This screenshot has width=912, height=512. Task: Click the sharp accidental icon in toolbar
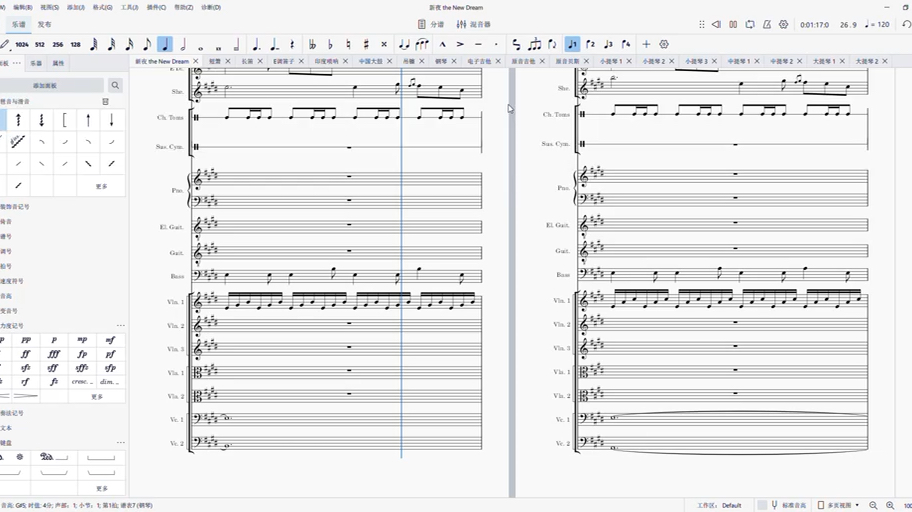pos(366,44)
